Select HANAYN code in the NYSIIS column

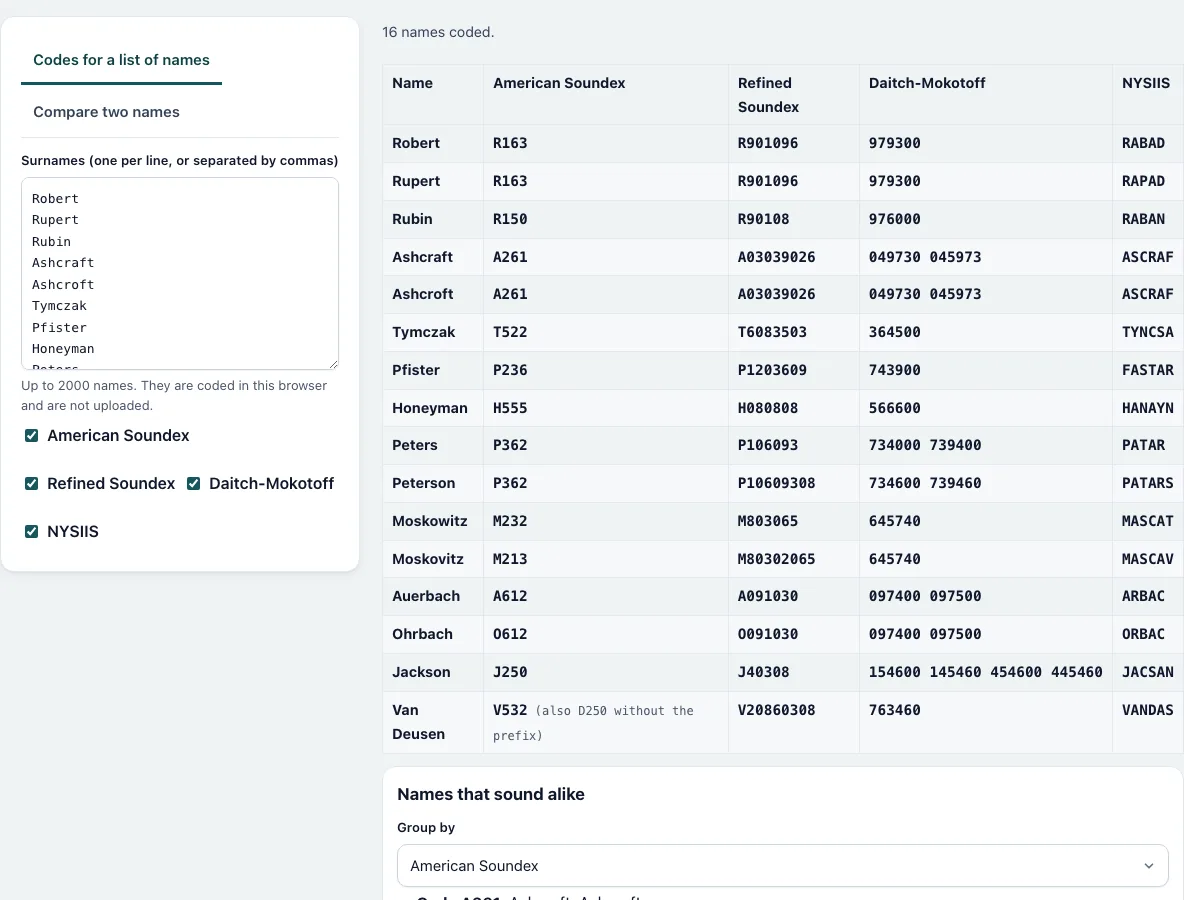point(1148,408)
